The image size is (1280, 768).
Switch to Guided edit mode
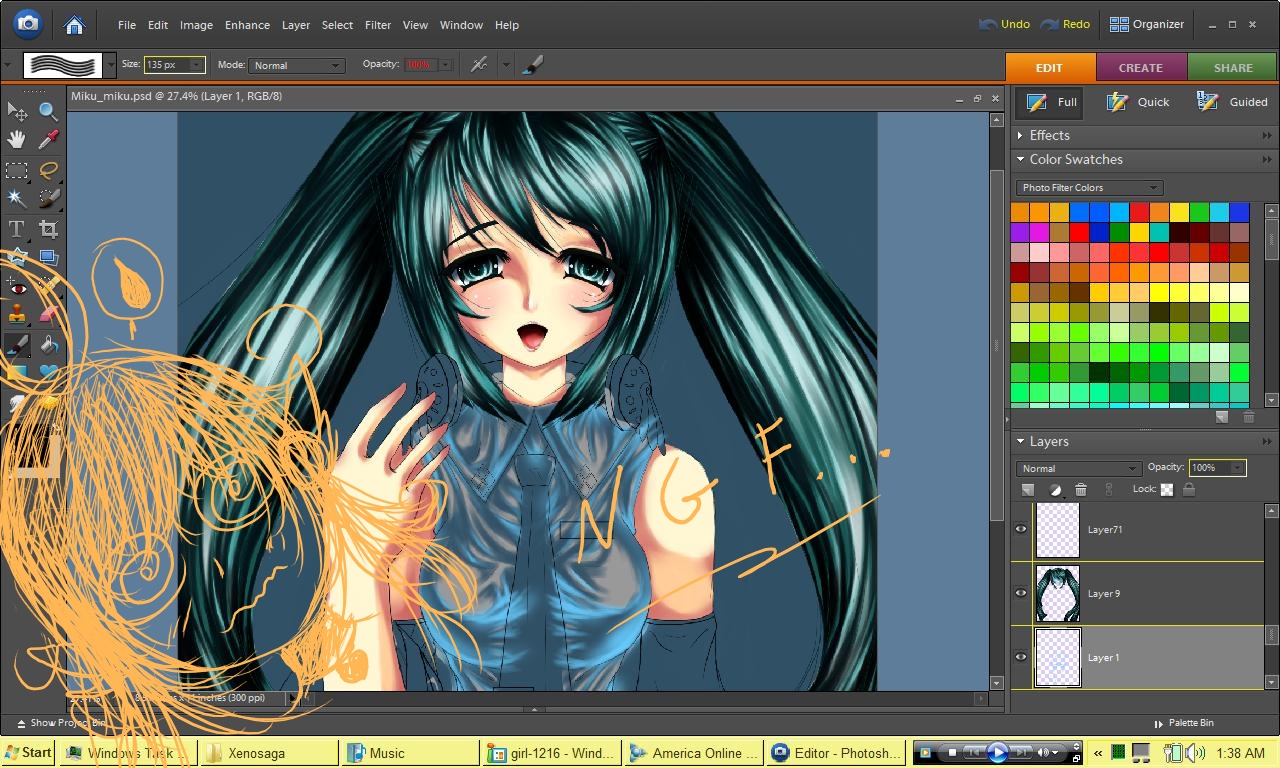[1232, 102]
